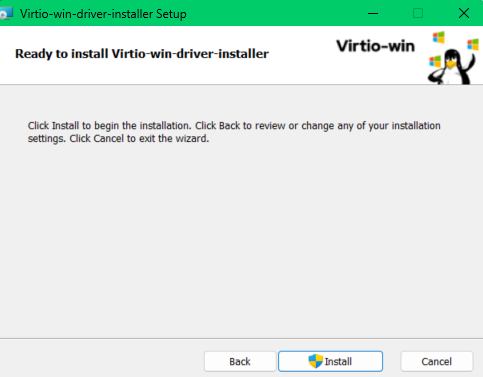Screen dimensions: 483x377
Task: Go back with the Back button
Action: point(240,361)
